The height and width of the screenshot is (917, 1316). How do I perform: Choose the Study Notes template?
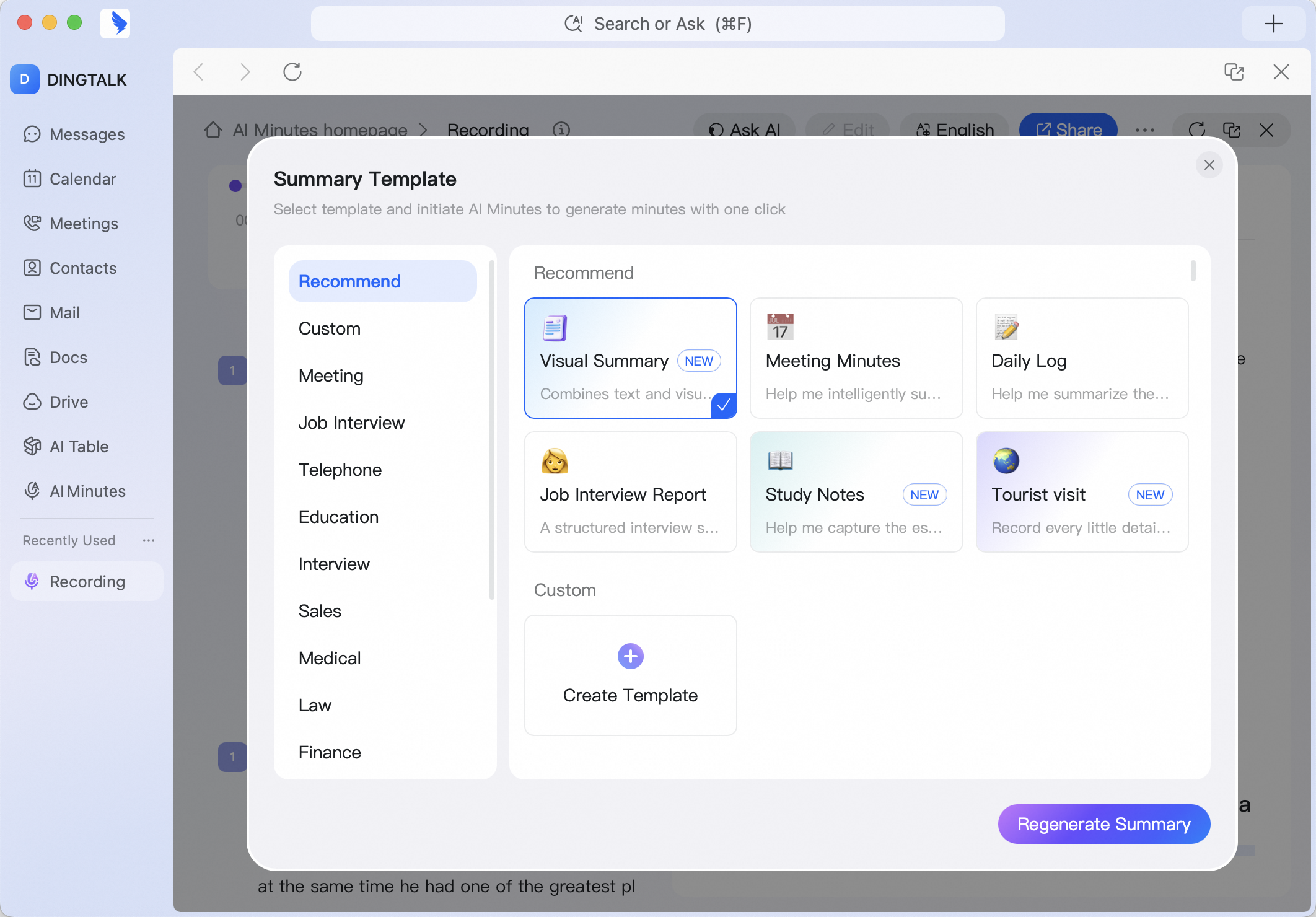click(856, 492)
